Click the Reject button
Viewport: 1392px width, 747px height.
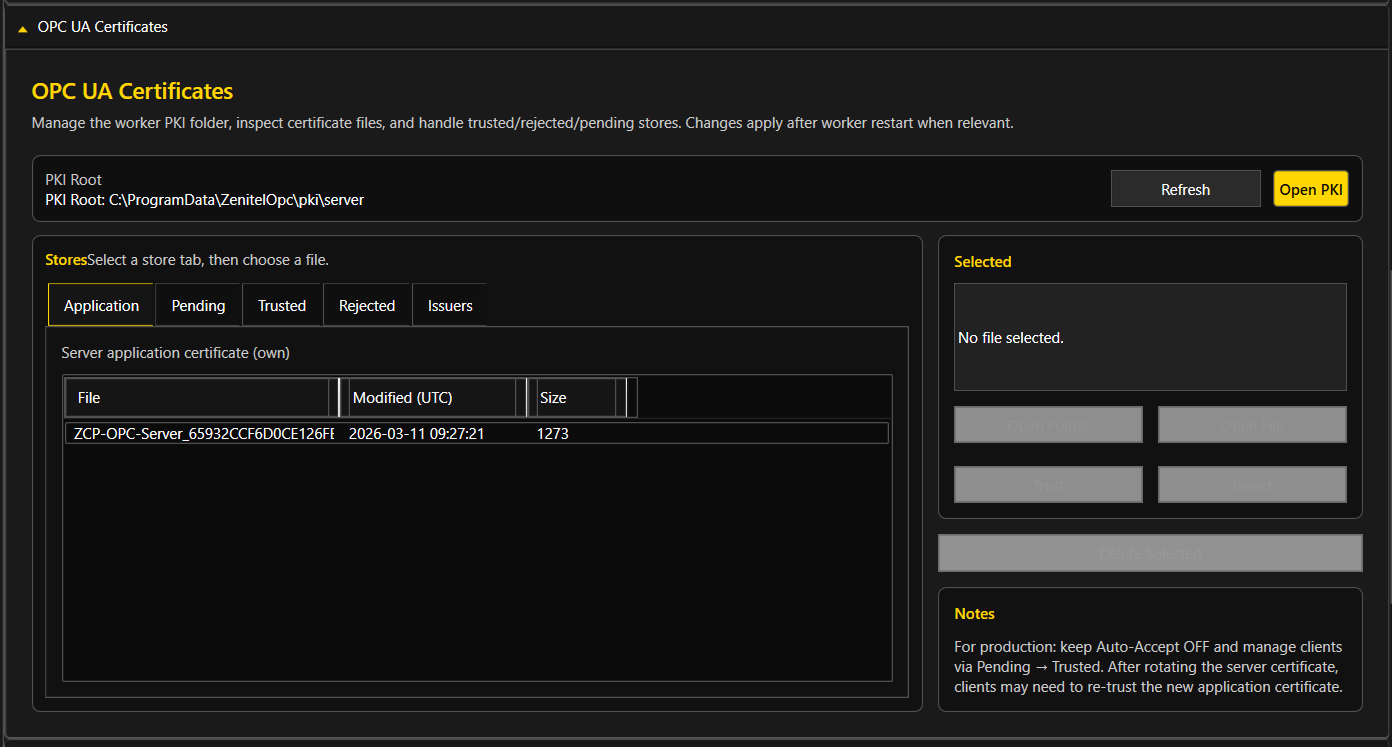(1252, 485)
